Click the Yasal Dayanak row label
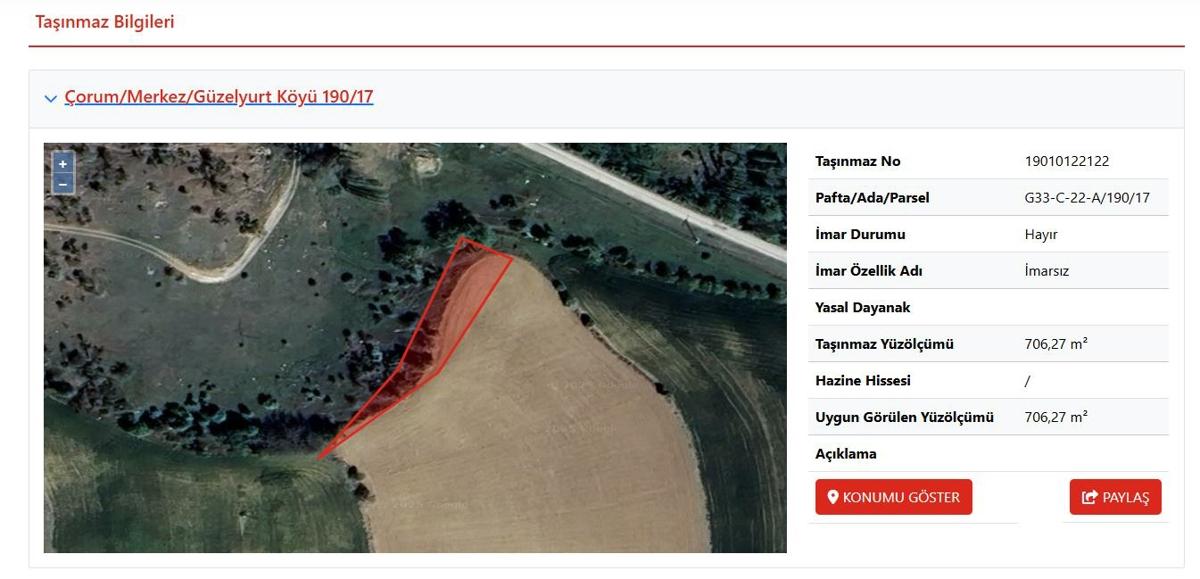 click(x=863, y=308)
